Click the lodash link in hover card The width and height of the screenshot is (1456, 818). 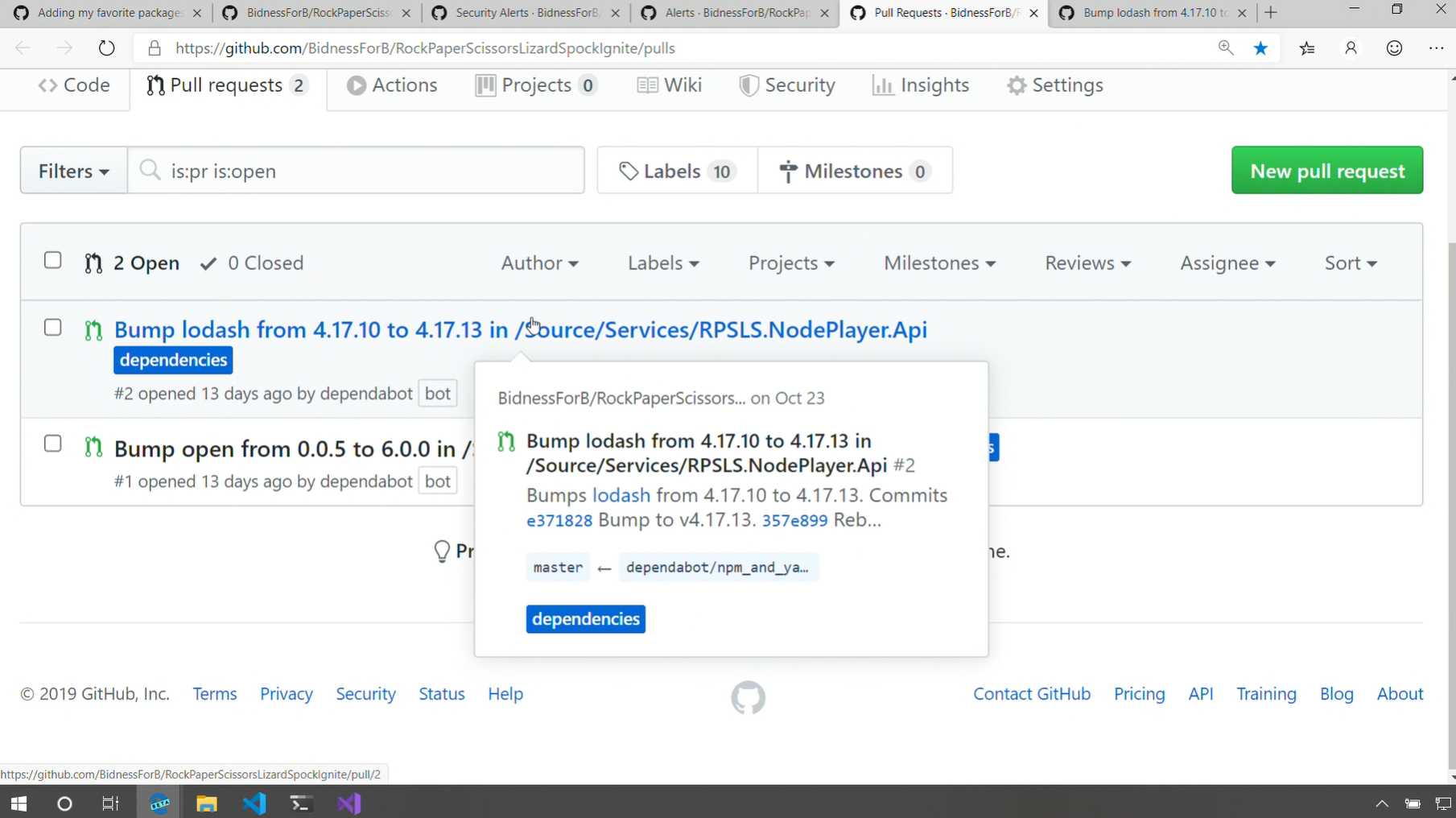click(621, 495)
